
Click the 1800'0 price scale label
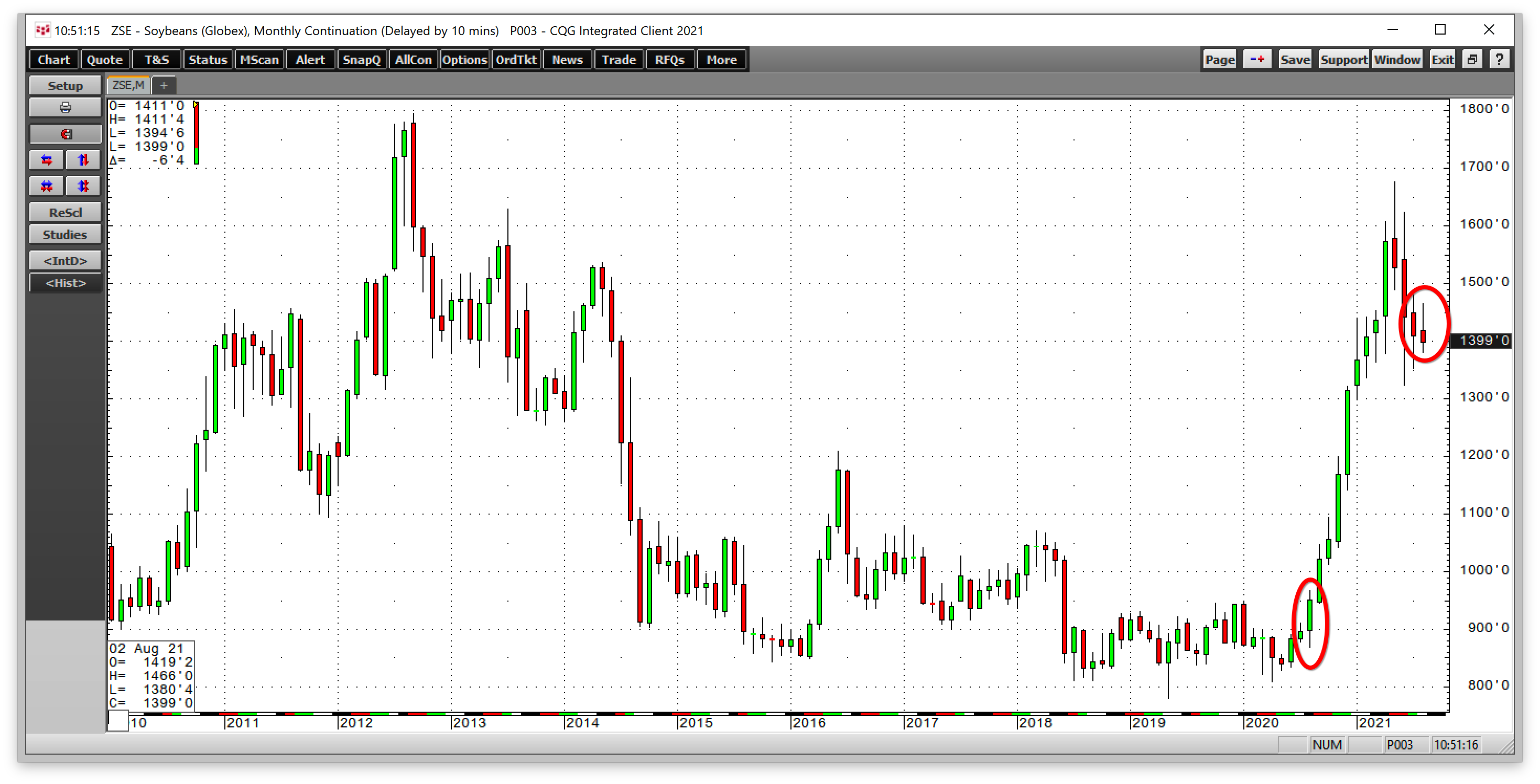pos(1484,109)
